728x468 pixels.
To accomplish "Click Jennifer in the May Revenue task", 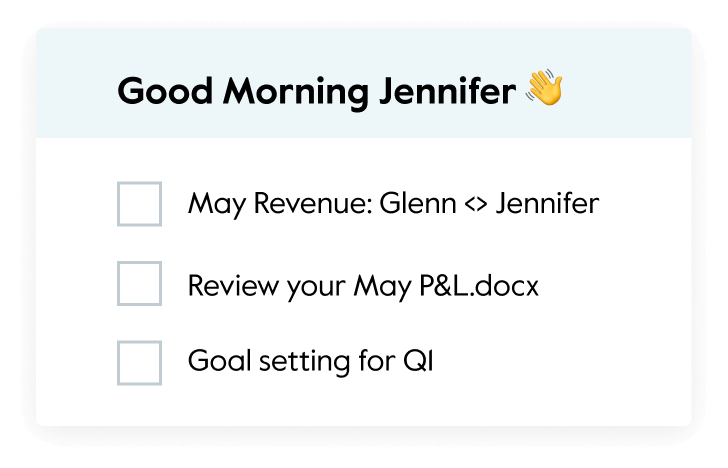I will point(547,204).
